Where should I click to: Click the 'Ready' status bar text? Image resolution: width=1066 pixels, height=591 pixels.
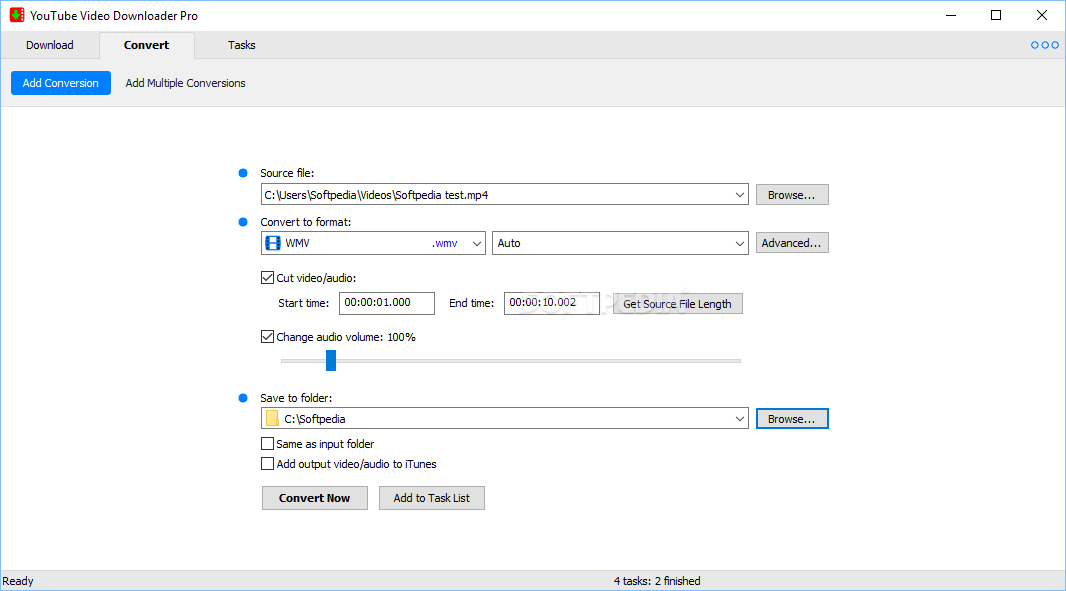[18, 581]
